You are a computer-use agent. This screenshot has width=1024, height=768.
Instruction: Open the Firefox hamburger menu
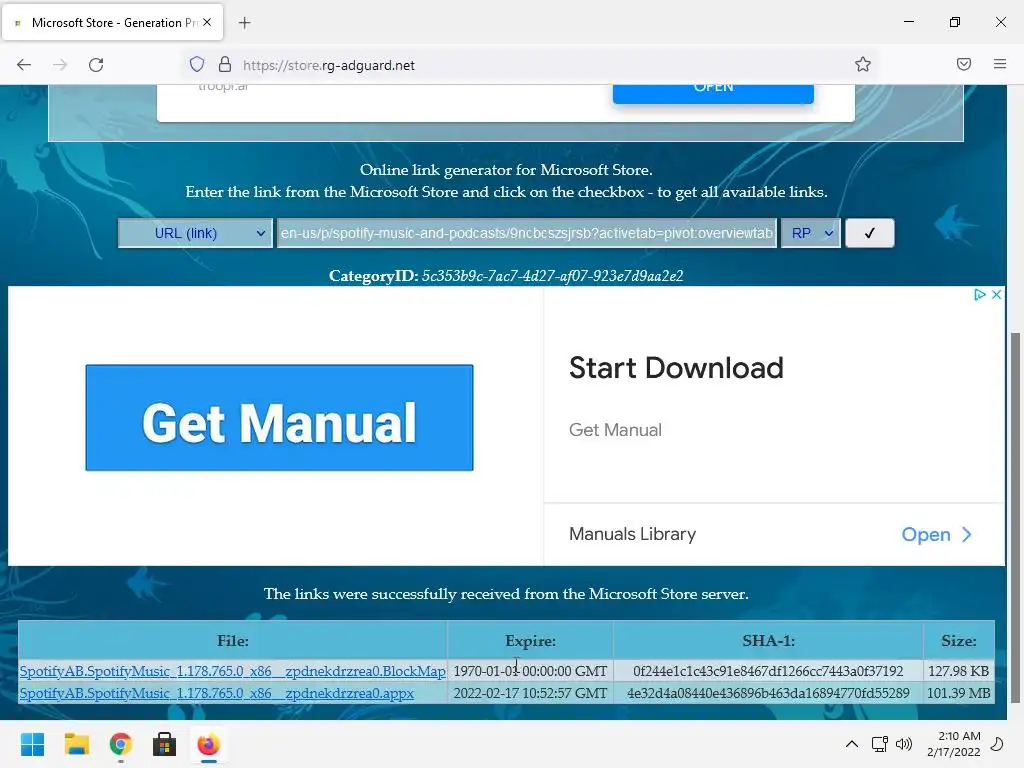[1000, 64]
